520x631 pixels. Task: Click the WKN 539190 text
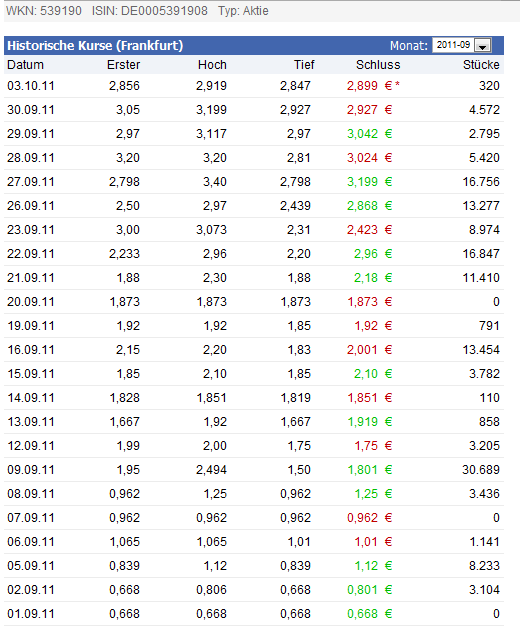tap(44, 11)
